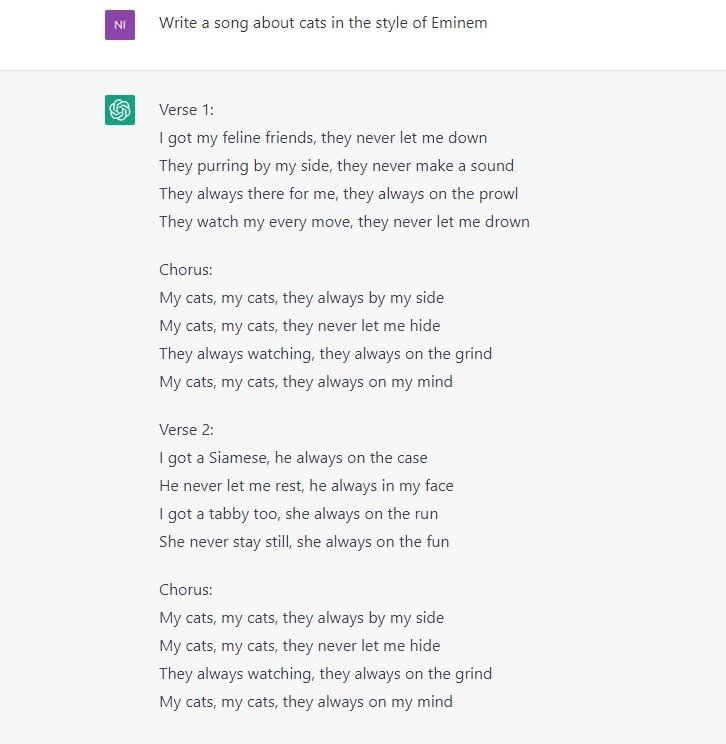
Task: Click the line "She never stay still"
Action: point(304,542)
